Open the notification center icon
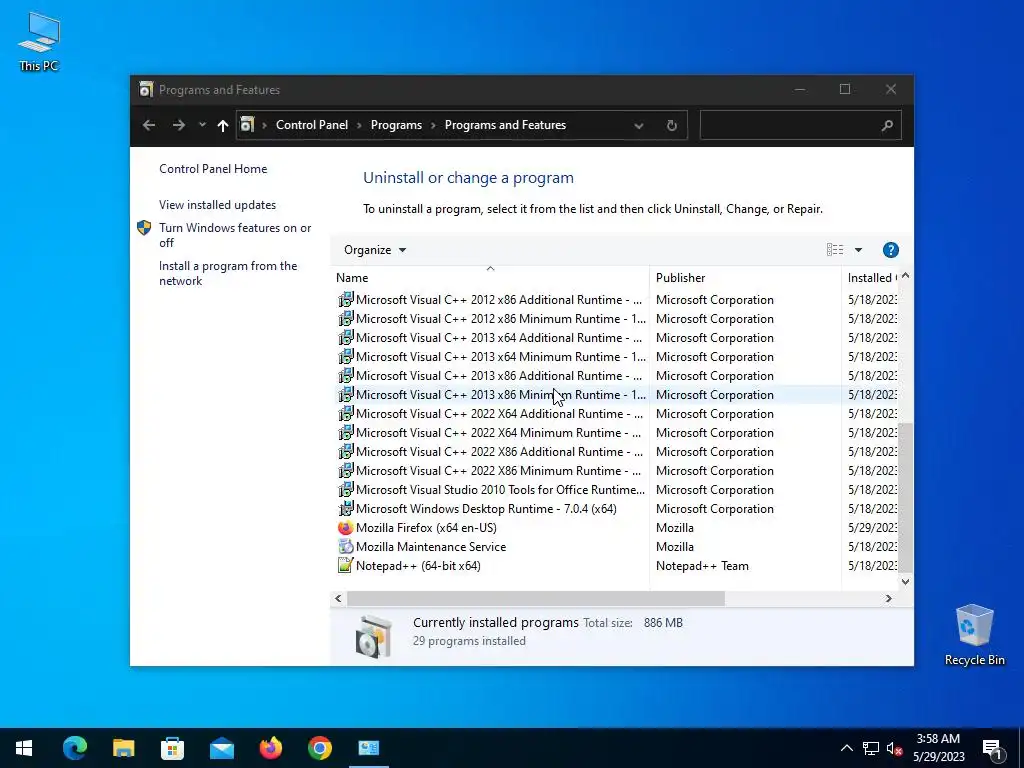 (x=993, y=749)
